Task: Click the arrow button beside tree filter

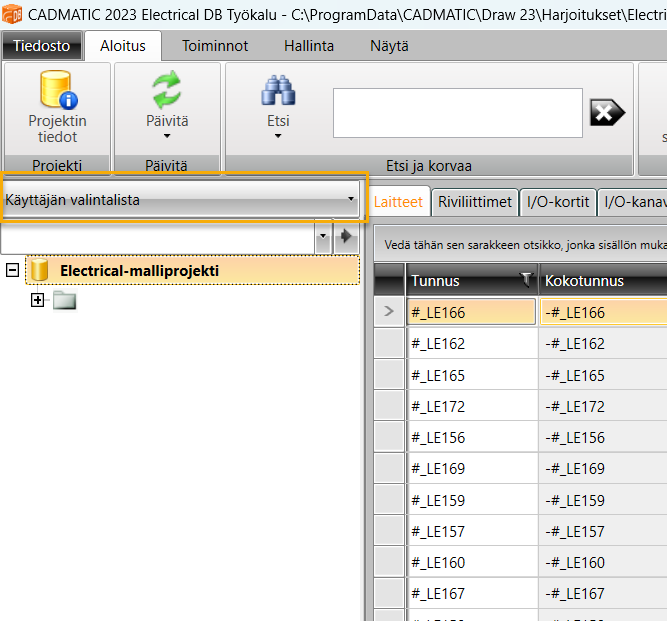Action: [346, 237]
